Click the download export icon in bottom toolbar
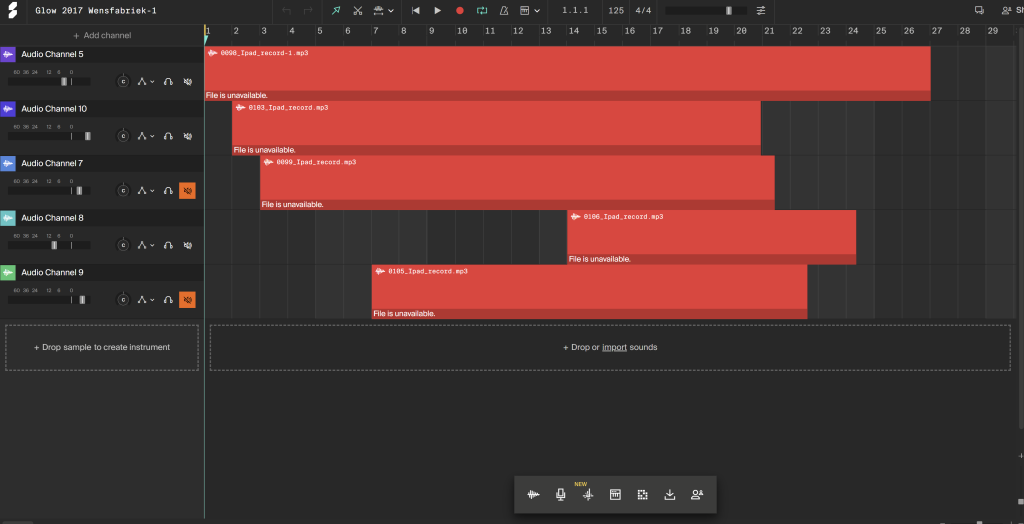Screen dimensions: 1024x524 coord(670,494)
